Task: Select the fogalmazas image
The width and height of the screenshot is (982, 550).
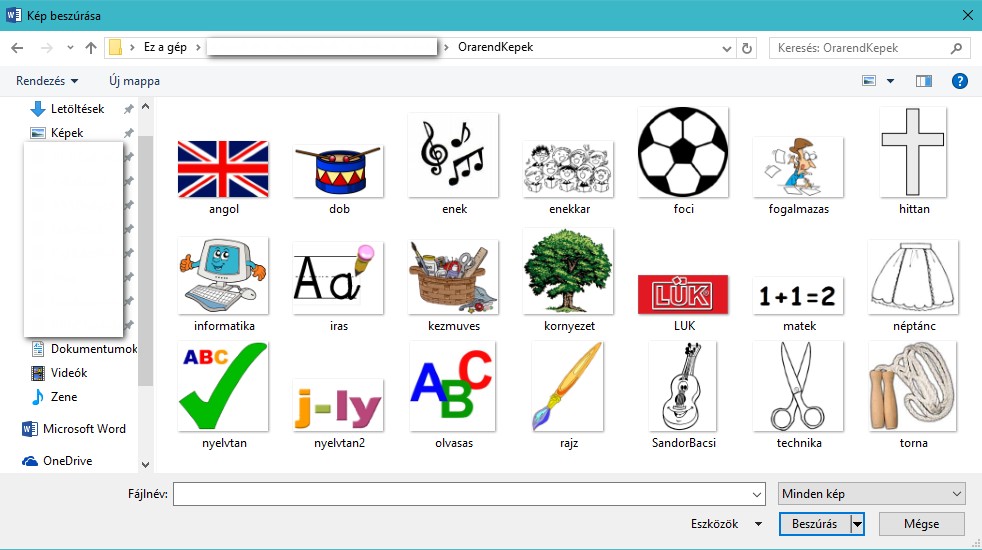Action: coord(799,167)
